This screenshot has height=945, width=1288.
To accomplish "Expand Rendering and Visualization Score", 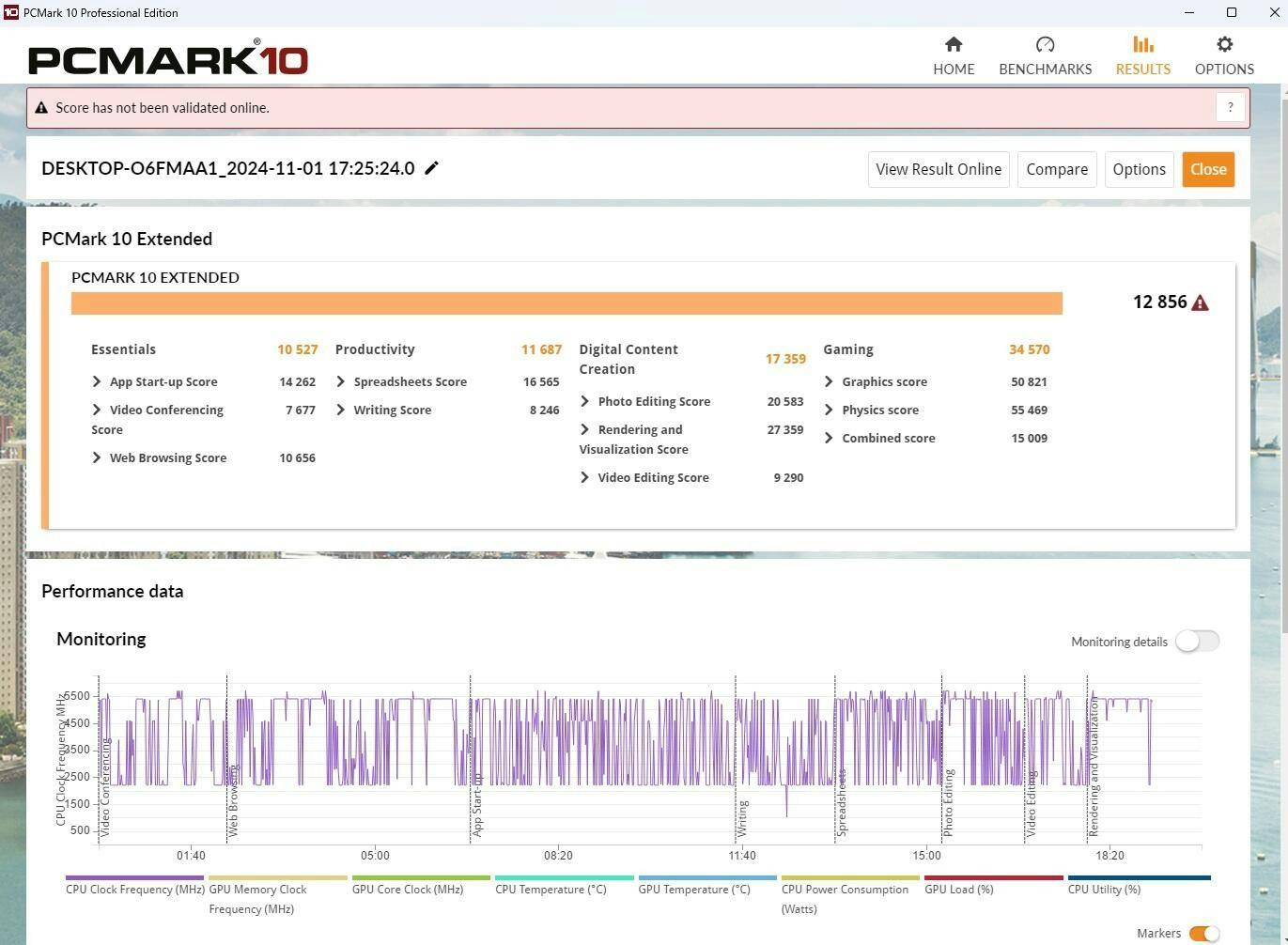I will (x=585, y=429).
